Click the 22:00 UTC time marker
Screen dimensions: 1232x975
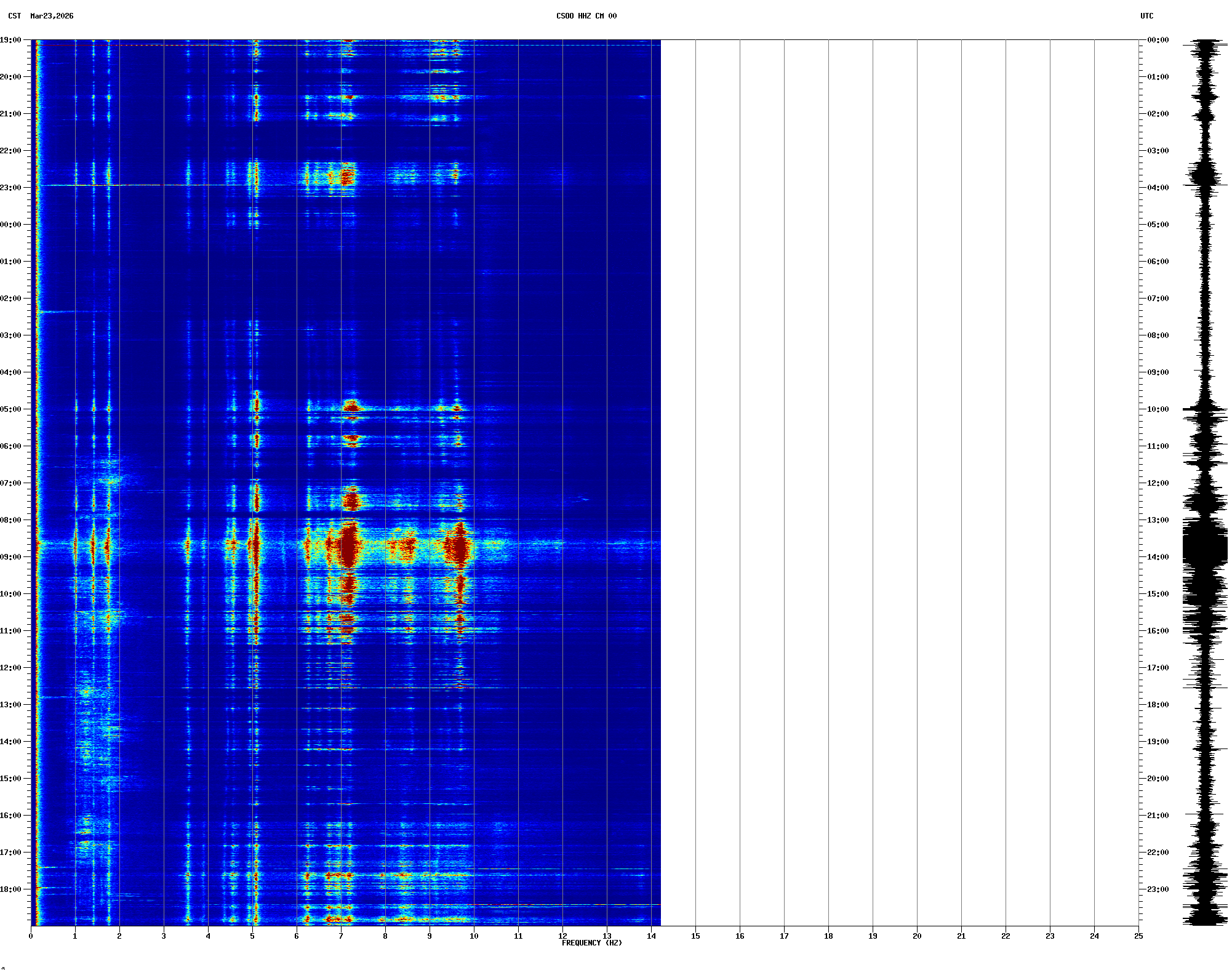(1158, 853)
